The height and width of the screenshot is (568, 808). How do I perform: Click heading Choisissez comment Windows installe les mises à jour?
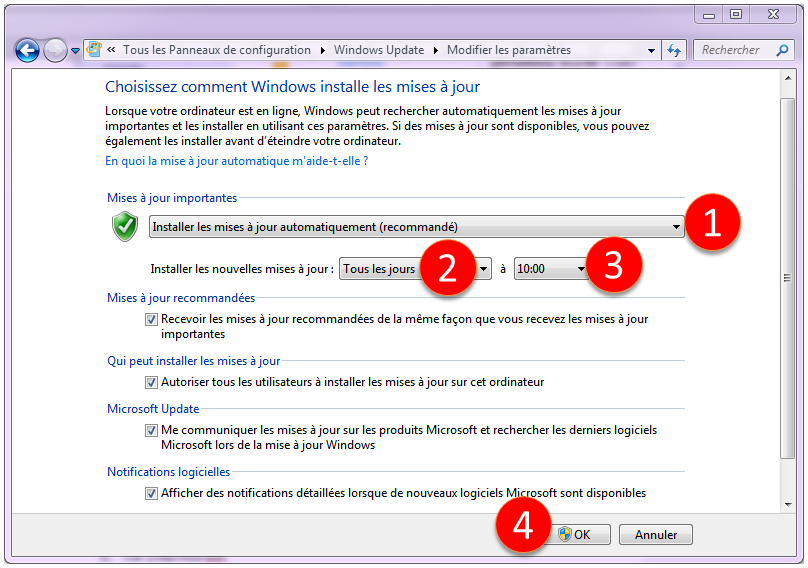tap(292, 87)
